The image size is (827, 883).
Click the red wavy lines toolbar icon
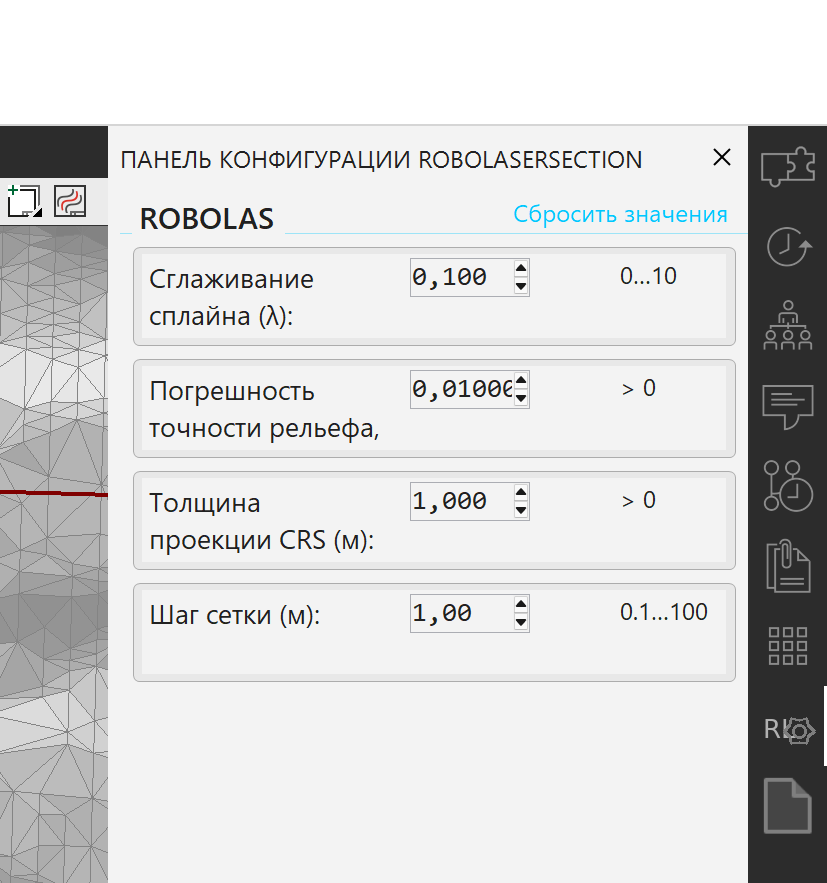(69, 201)
